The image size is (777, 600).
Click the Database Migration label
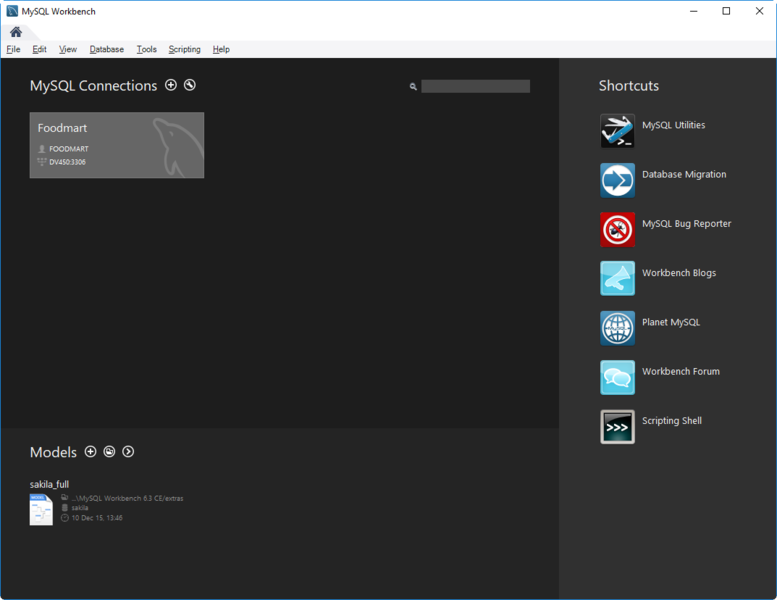[x=684, y=174]
